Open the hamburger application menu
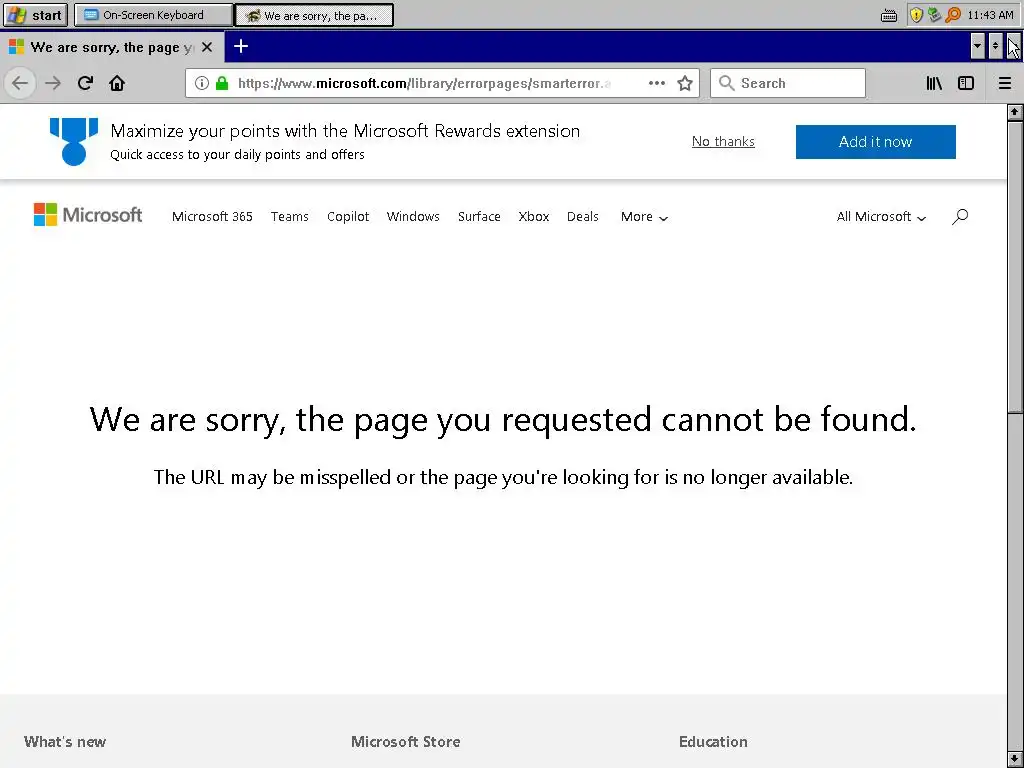 (x=1004, y=83)
